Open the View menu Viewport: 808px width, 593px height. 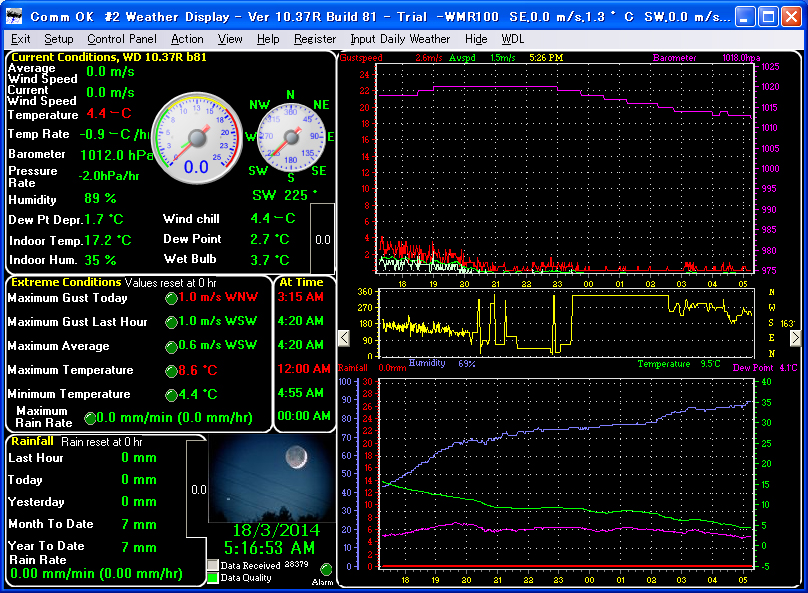pos(230,39)
